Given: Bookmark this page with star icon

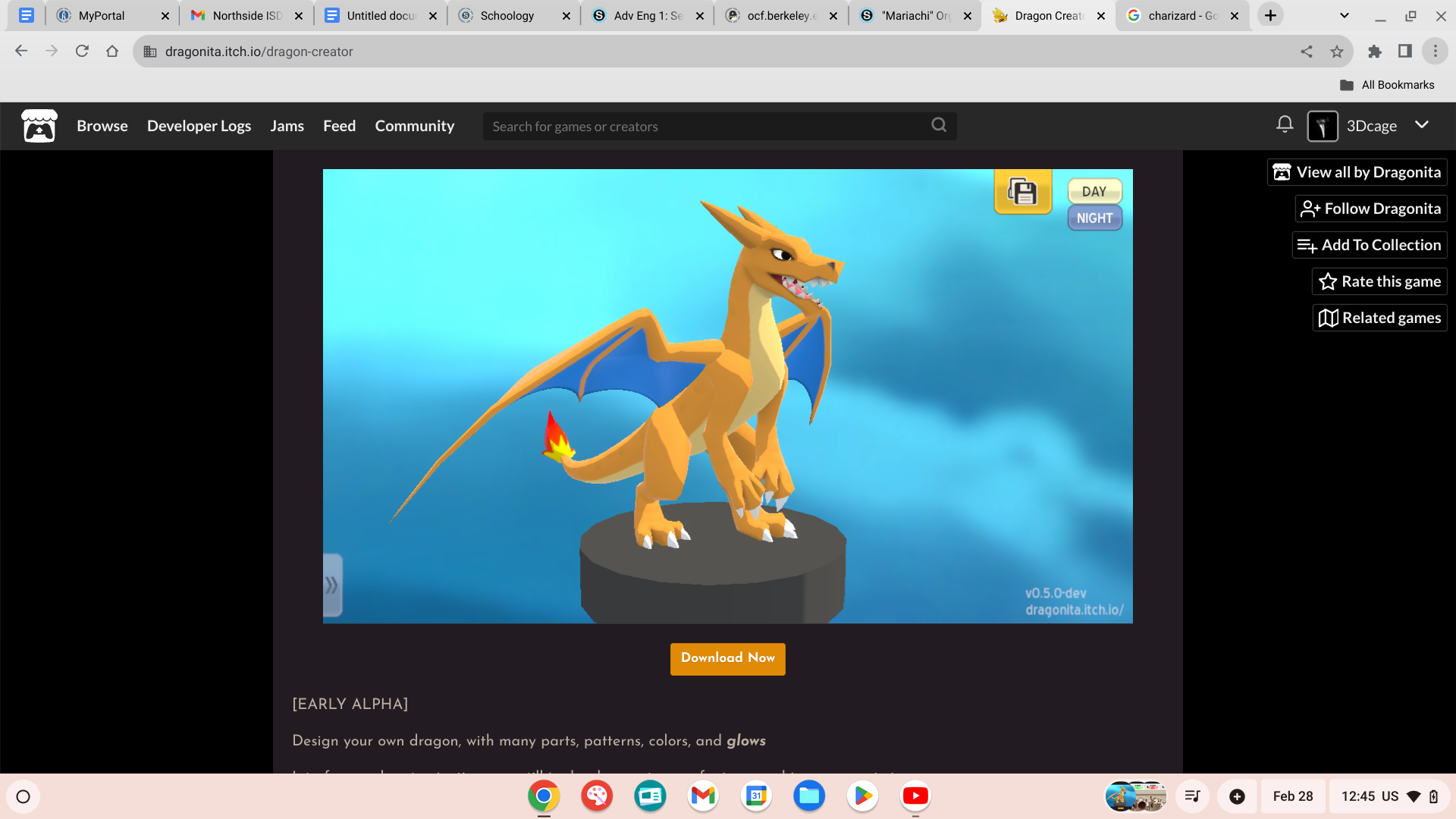Looking at the screenshot, I should click(1337, 52).
